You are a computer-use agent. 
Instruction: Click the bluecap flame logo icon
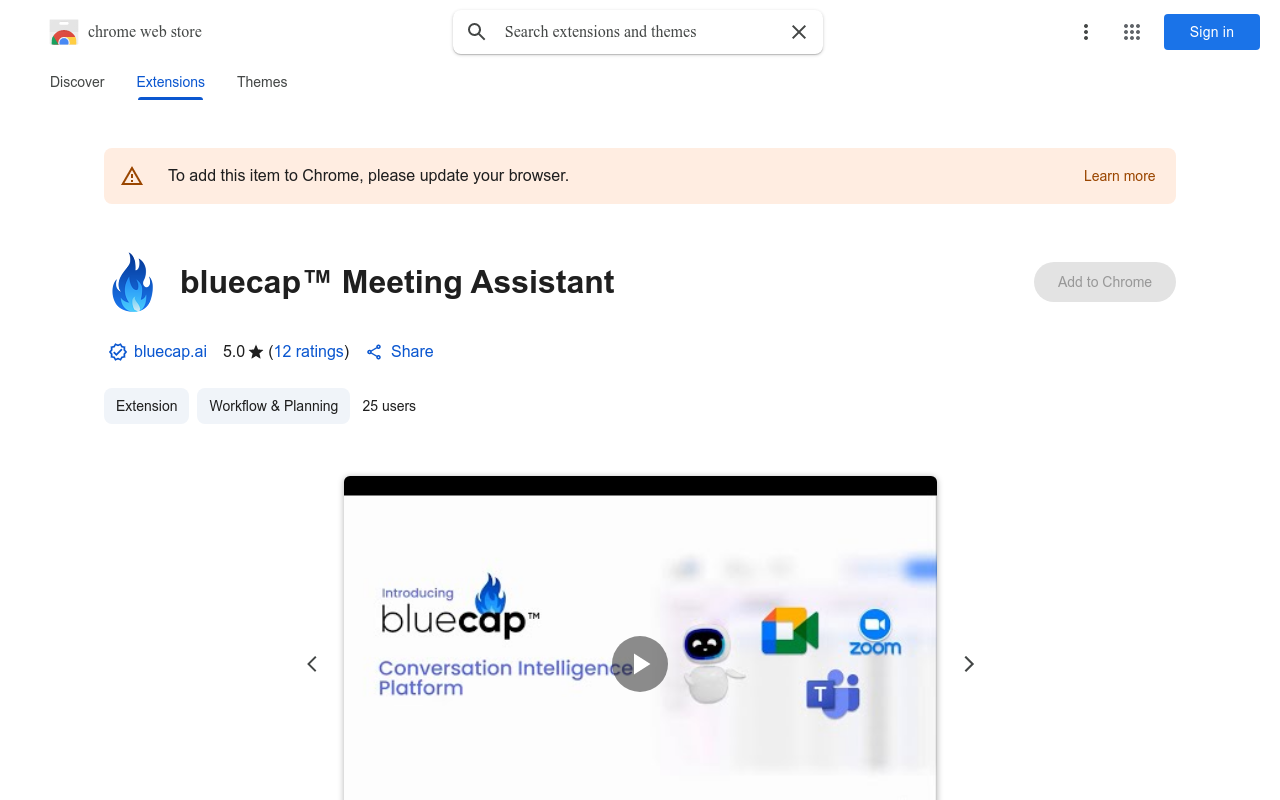[132, 282]
